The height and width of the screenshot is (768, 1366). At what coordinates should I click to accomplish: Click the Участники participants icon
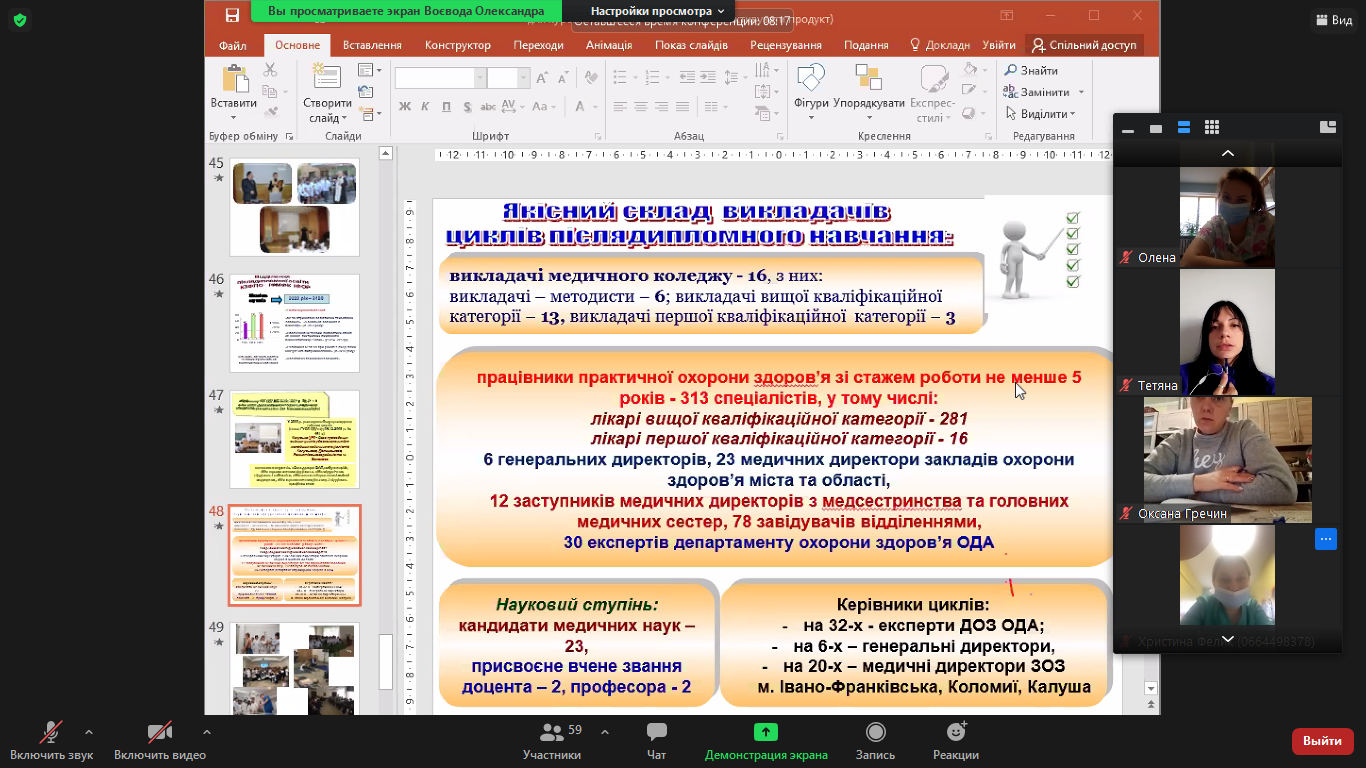point(551,733)
